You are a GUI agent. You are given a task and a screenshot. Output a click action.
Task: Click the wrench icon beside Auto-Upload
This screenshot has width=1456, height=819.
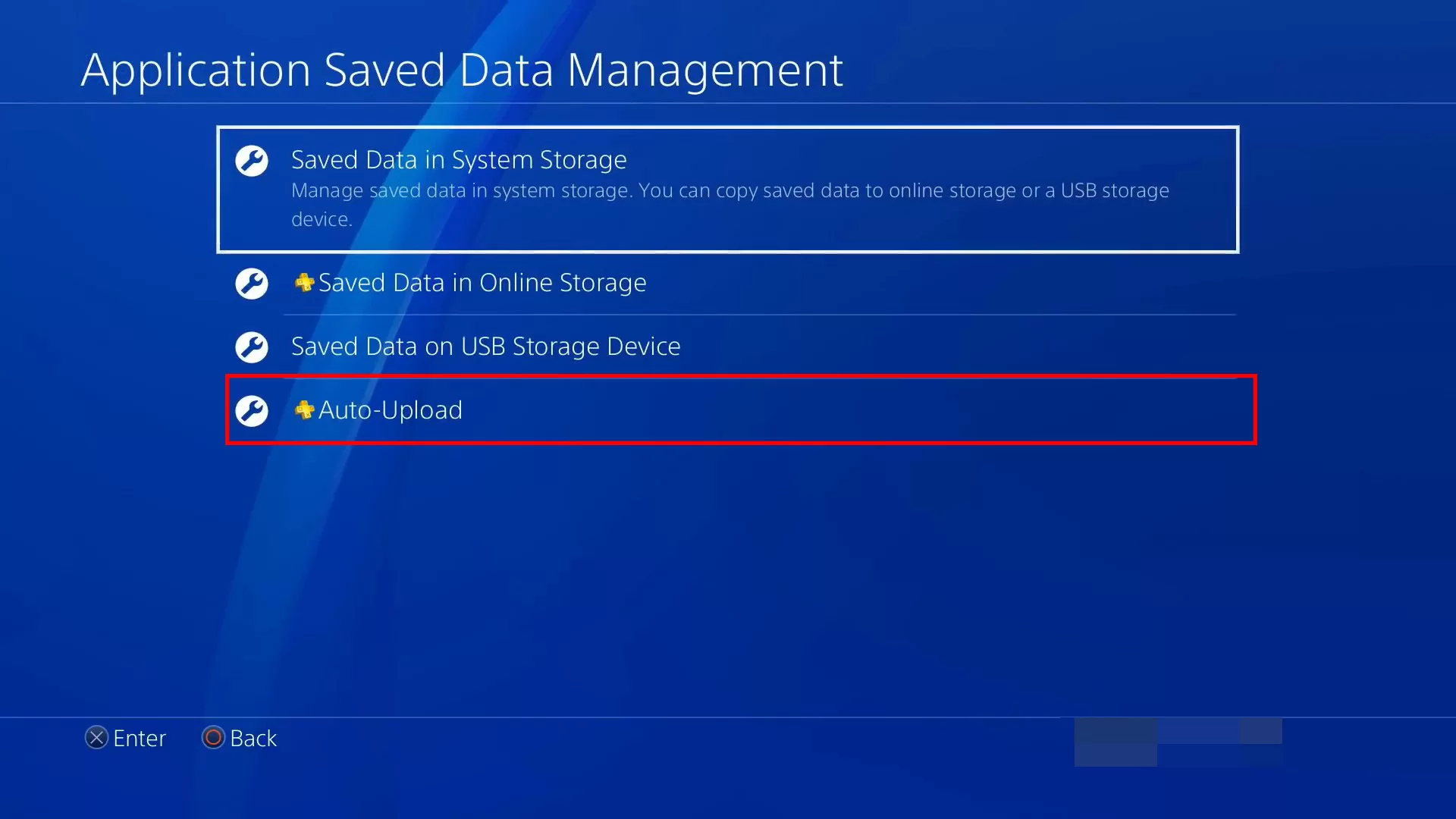click(x=252, y=411)
